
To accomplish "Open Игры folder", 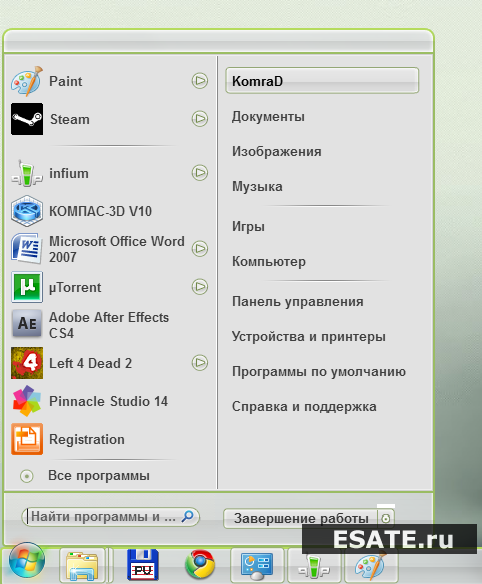I will (248, 226).
